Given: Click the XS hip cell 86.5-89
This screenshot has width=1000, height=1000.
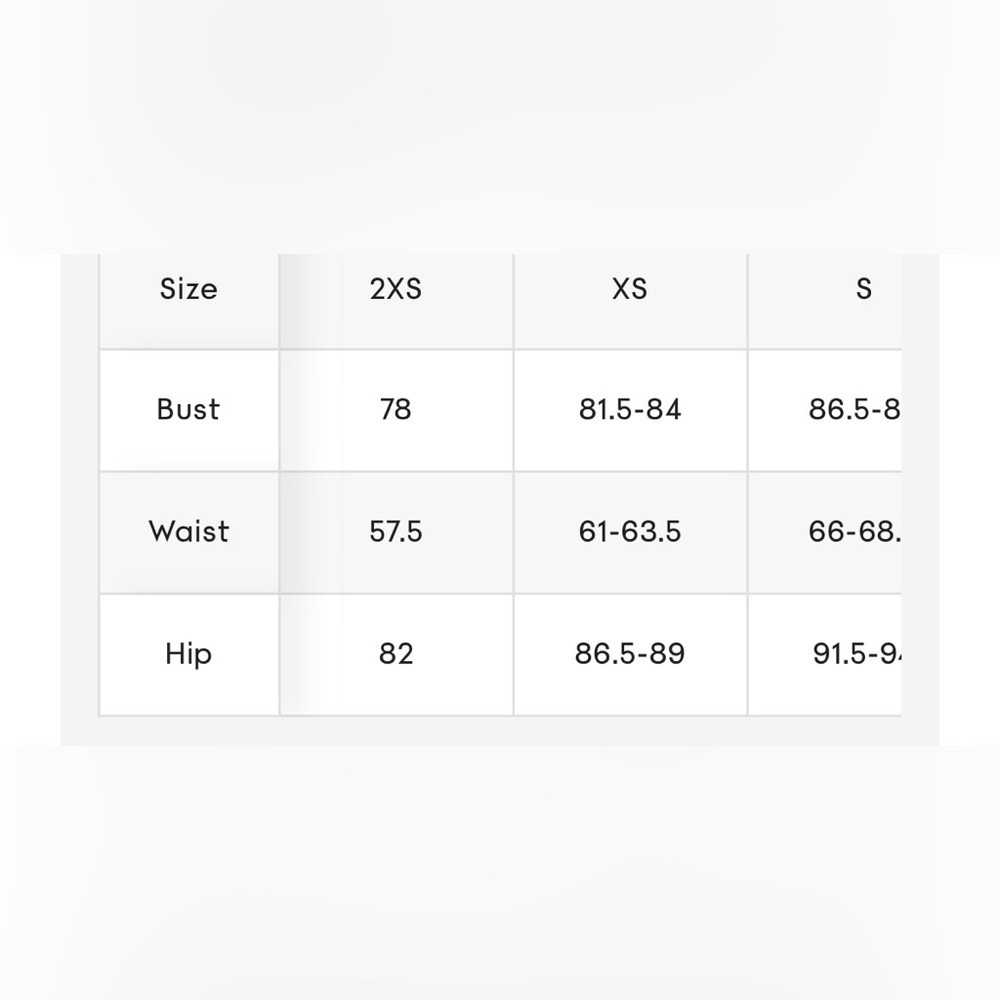Looking at the screenshot, I should point(630,654).
